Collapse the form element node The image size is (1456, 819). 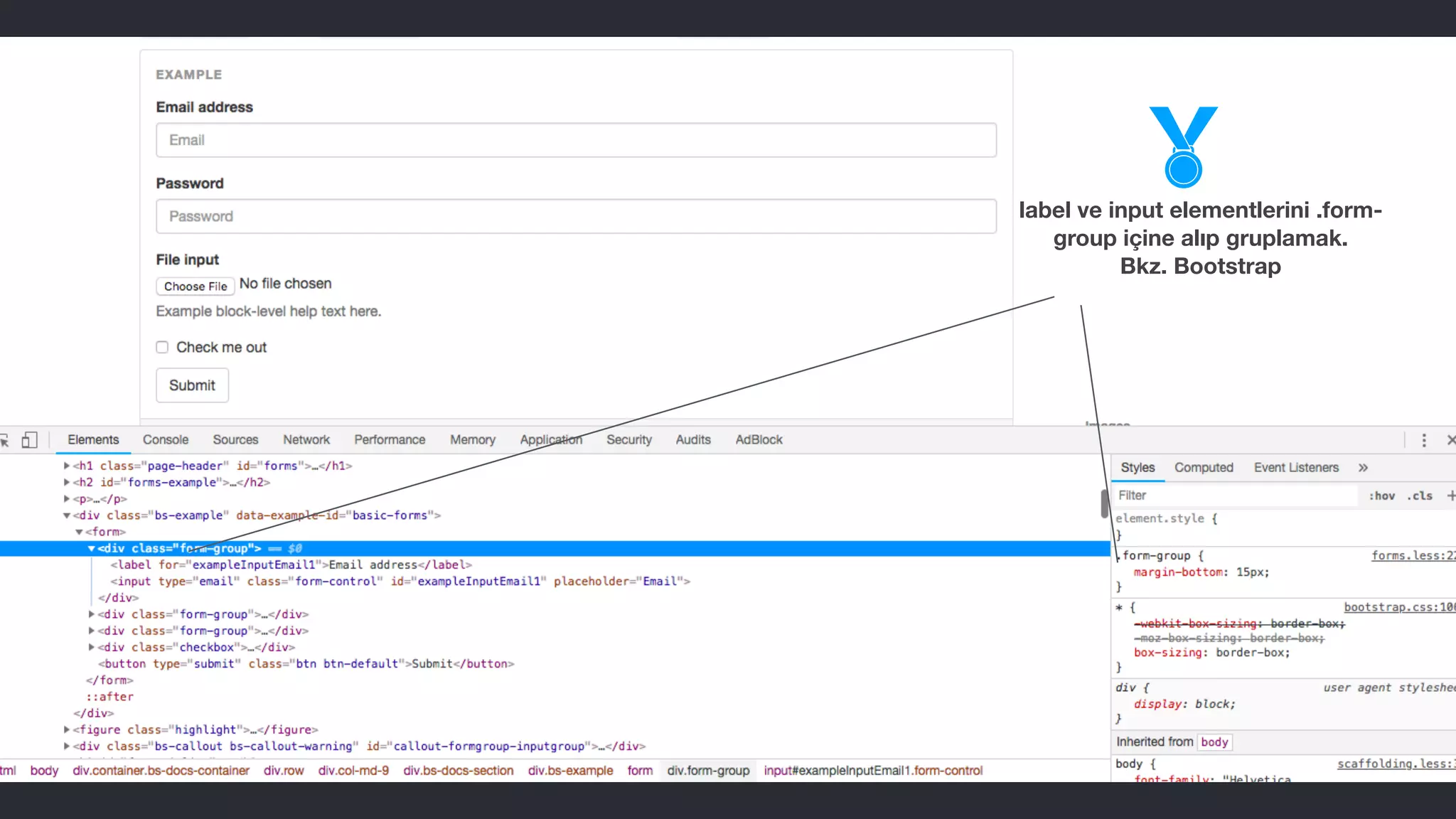click(x=79, y=532)
